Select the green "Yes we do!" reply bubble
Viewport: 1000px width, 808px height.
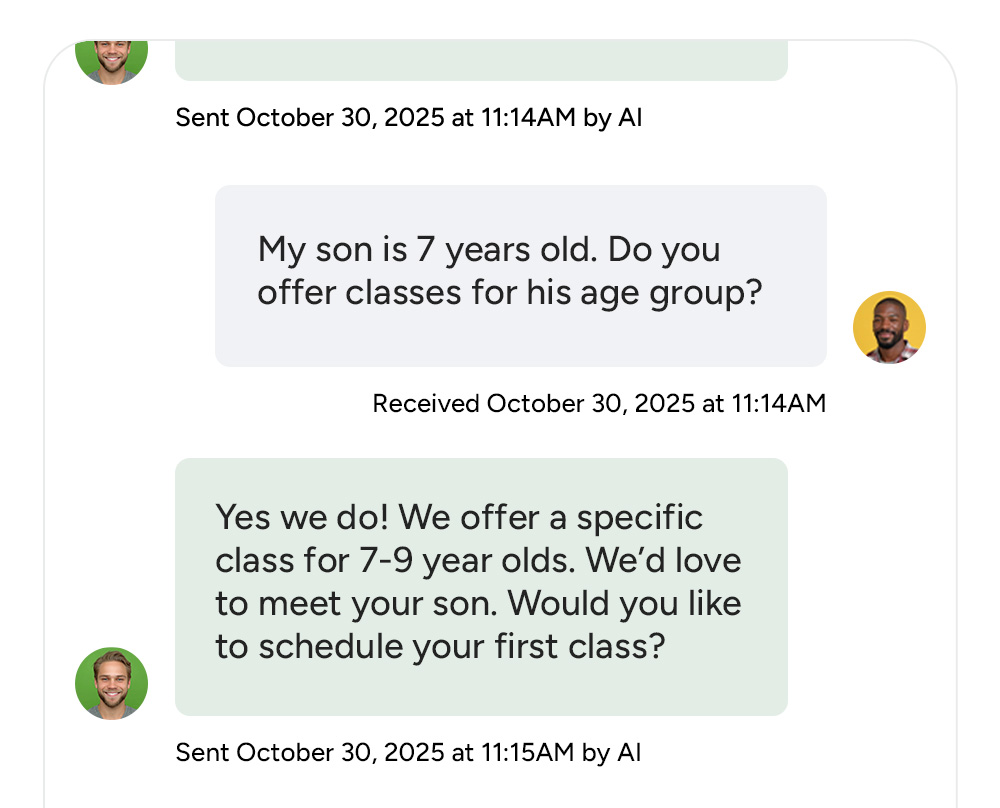coord(481,586)
